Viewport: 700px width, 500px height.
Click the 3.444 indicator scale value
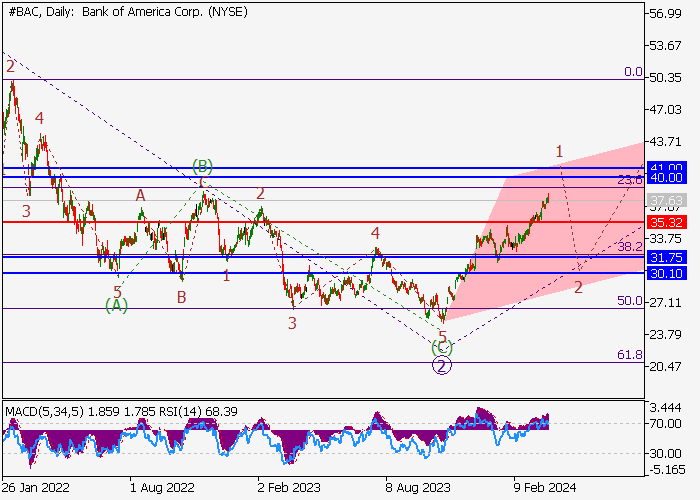(666, 408)
